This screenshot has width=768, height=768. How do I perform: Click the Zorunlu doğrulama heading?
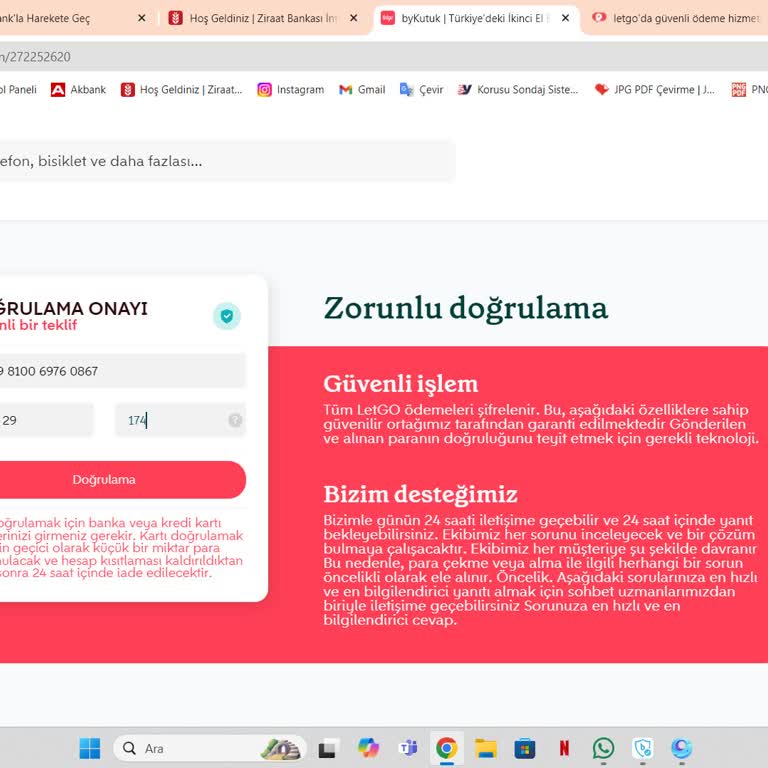coord(466,309)
